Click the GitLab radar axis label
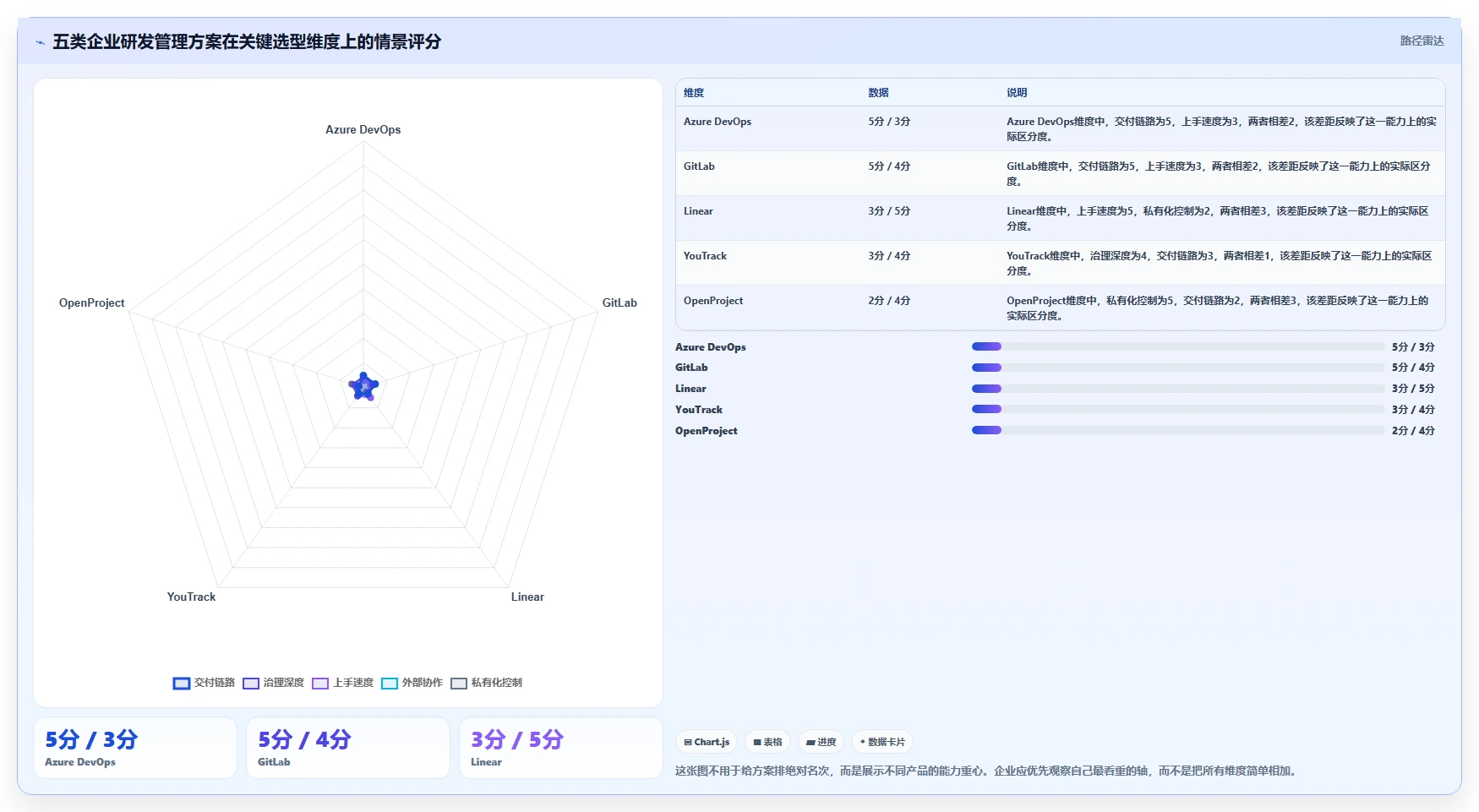The height and width of the screenshot is (812, 1479). [x=619, y=302]
